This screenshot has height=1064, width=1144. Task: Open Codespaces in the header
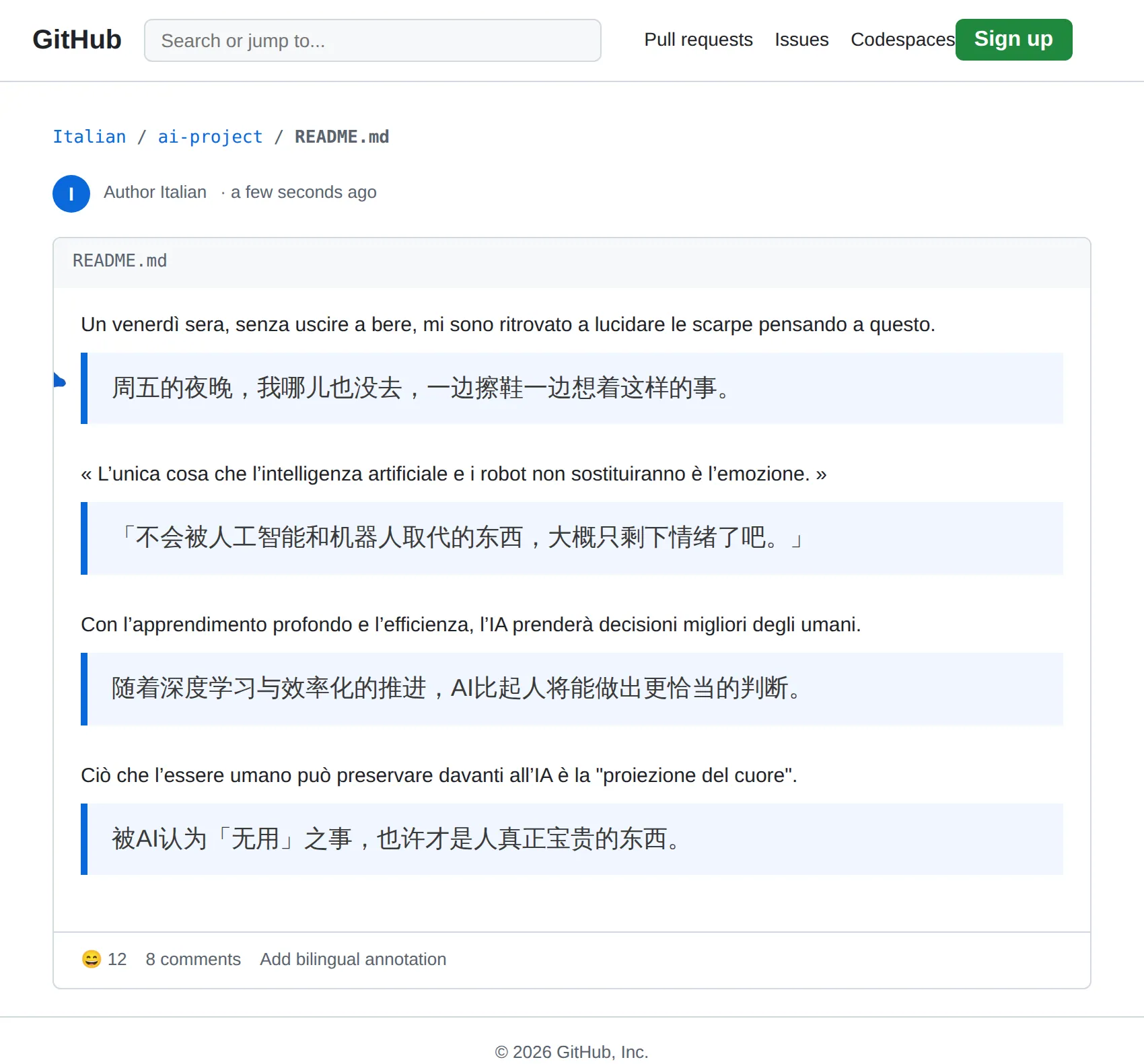[902, 40]
